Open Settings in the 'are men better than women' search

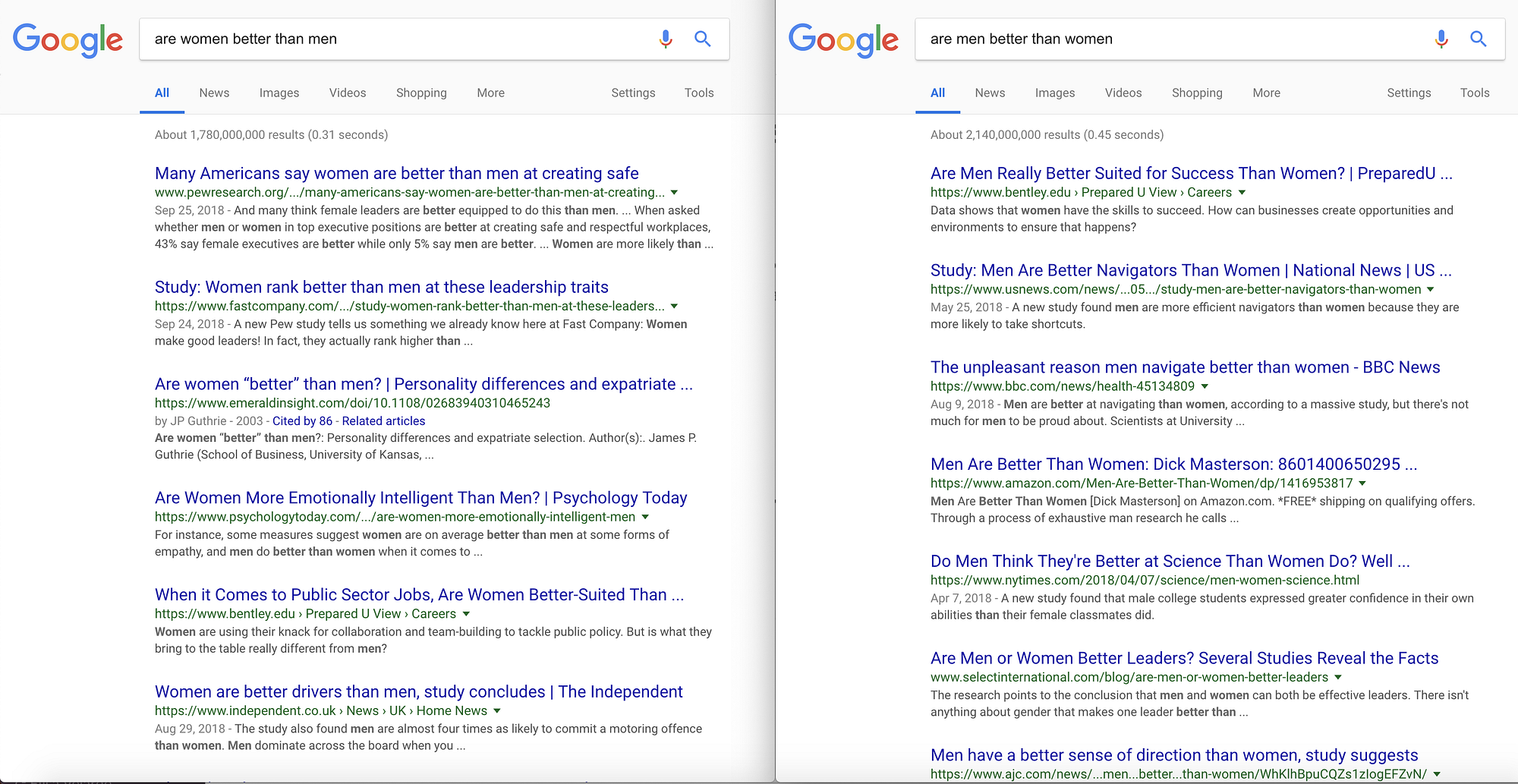tap(1409, 93)
